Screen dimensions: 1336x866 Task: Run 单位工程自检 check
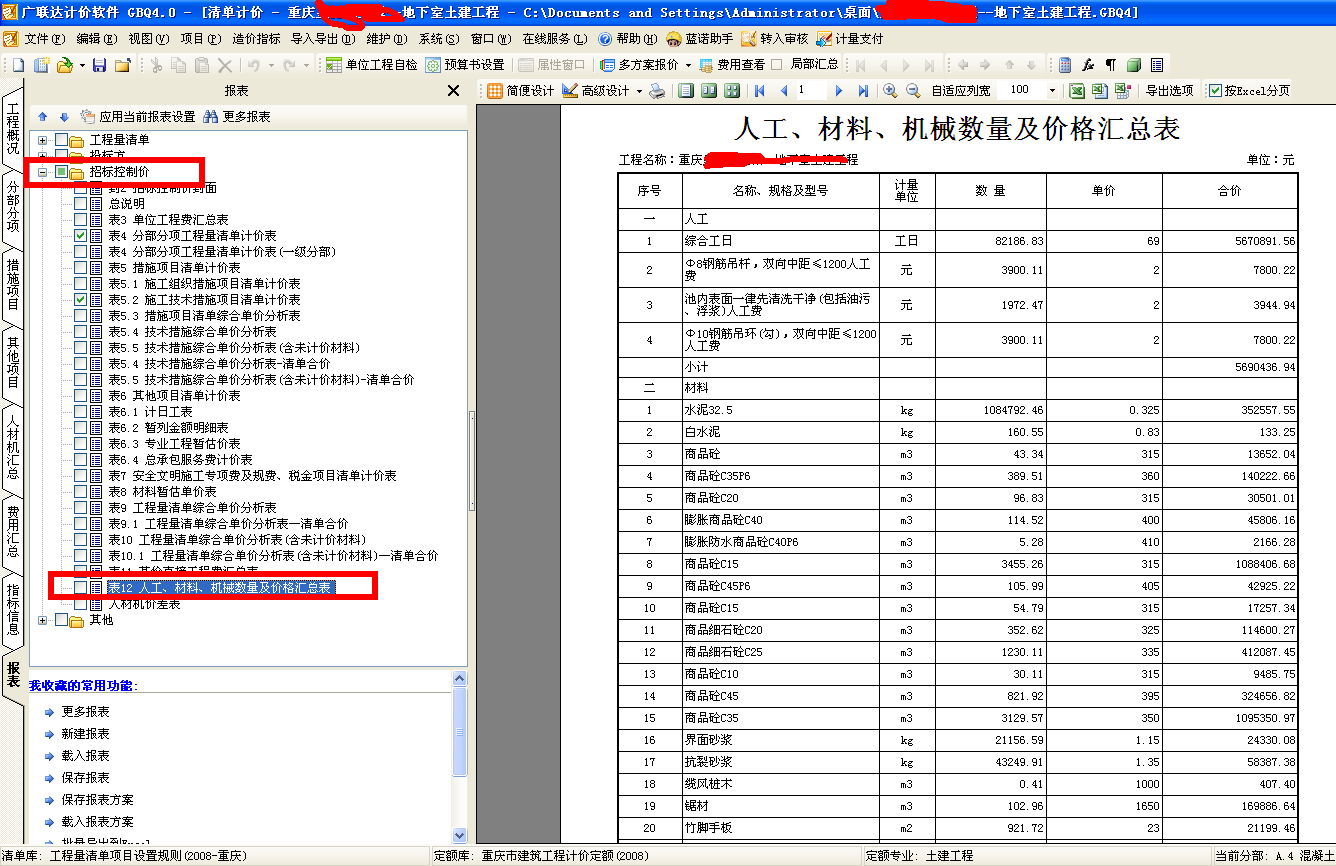(x=370, y=65)
